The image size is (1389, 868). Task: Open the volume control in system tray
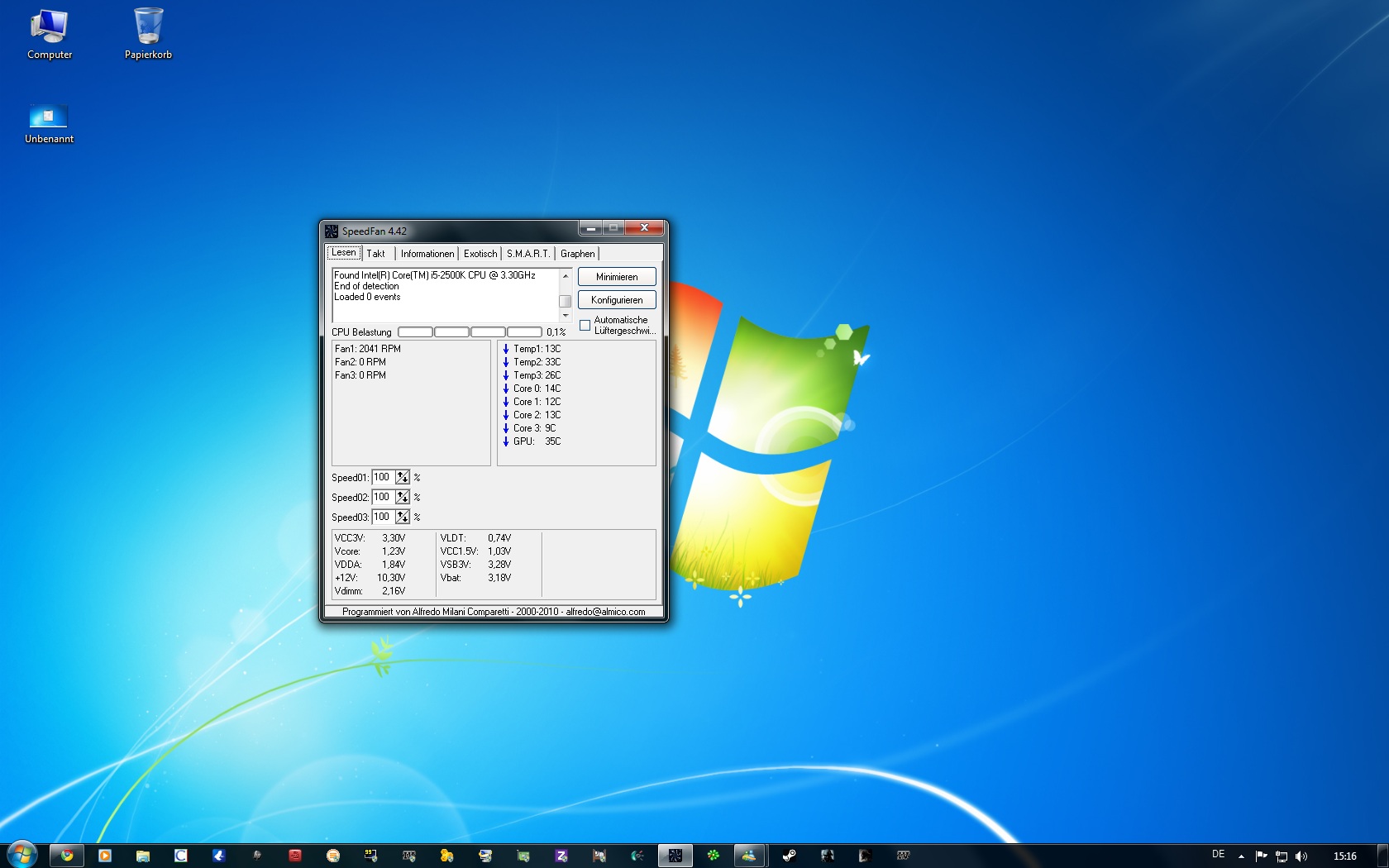click(1301, 856)
